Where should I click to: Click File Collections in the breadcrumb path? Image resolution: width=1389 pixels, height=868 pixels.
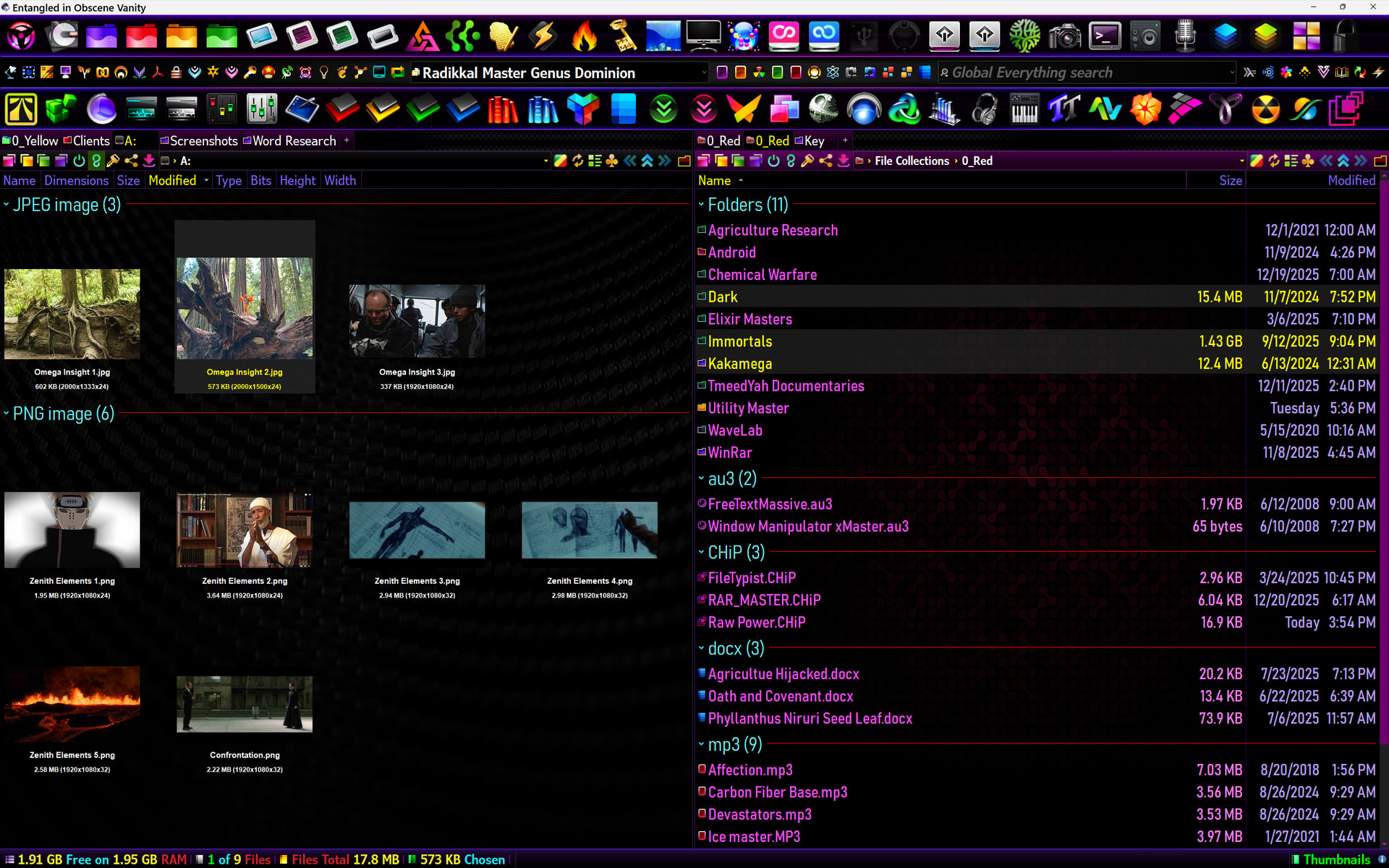coord(912,161)
